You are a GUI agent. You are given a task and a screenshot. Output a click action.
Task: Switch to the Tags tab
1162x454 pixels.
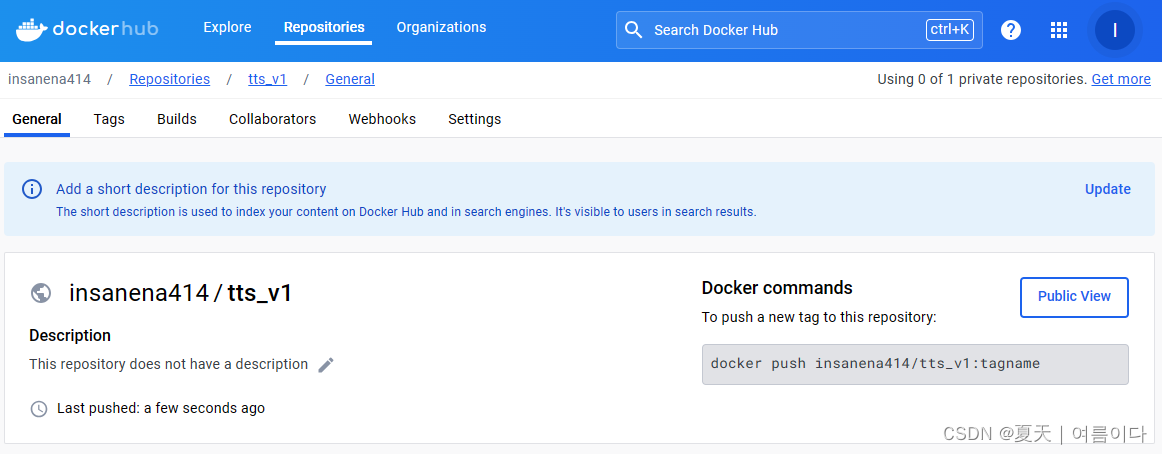click(109, 119)
